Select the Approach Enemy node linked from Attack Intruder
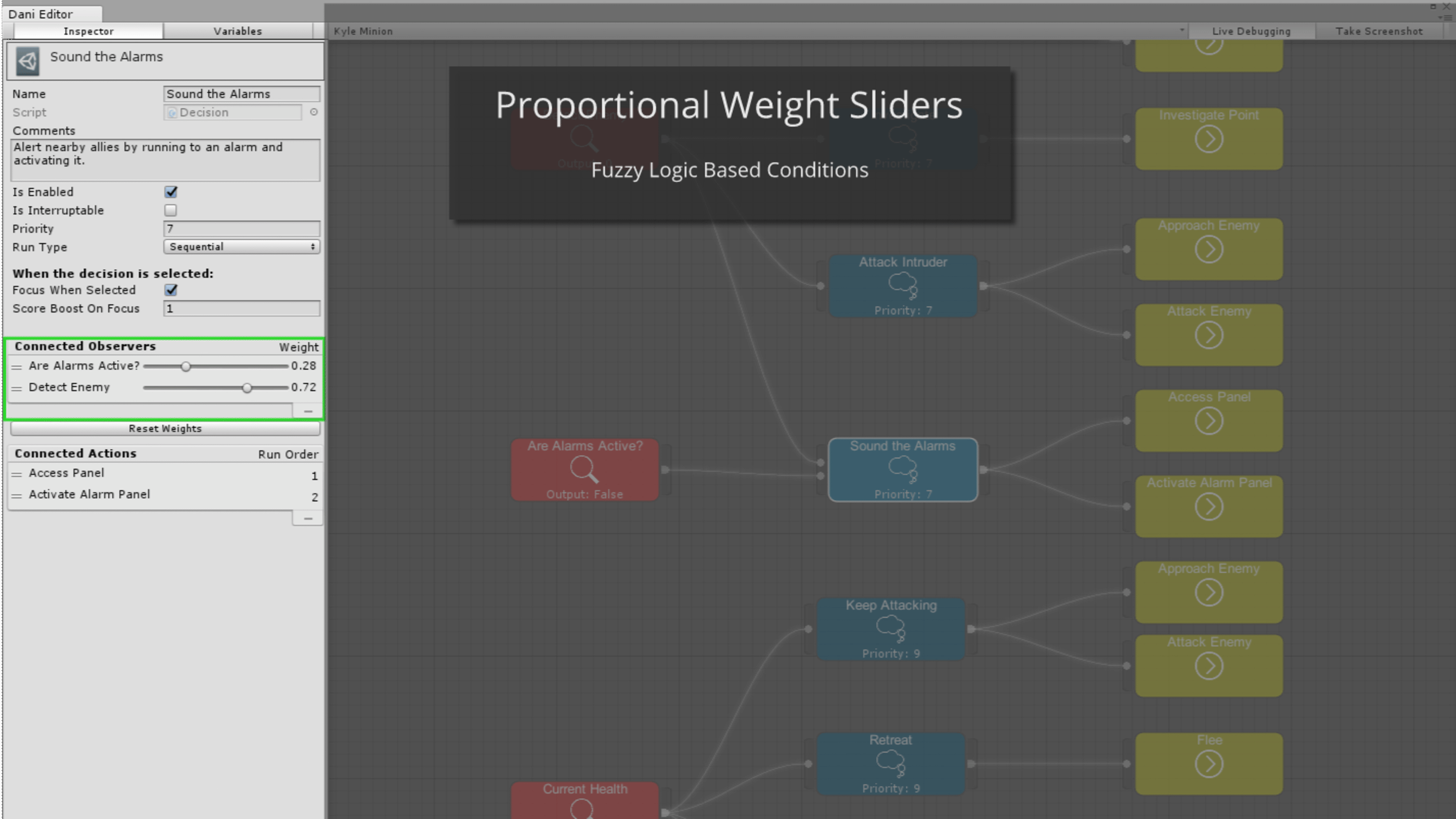The image size is (1456, 819). coord(1209,249)
